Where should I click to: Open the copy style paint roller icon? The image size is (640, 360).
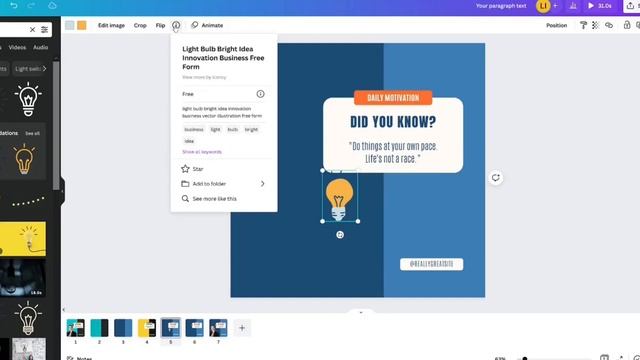(x=583, y=25)
